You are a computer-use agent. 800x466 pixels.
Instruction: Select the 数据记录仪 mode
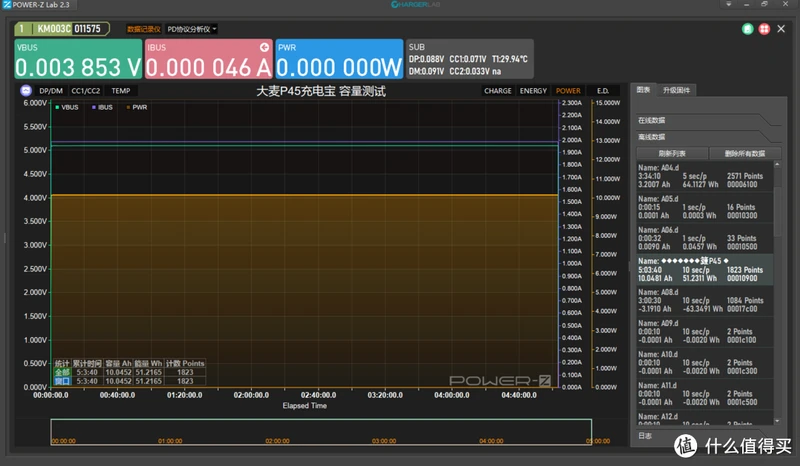(144, 29)
